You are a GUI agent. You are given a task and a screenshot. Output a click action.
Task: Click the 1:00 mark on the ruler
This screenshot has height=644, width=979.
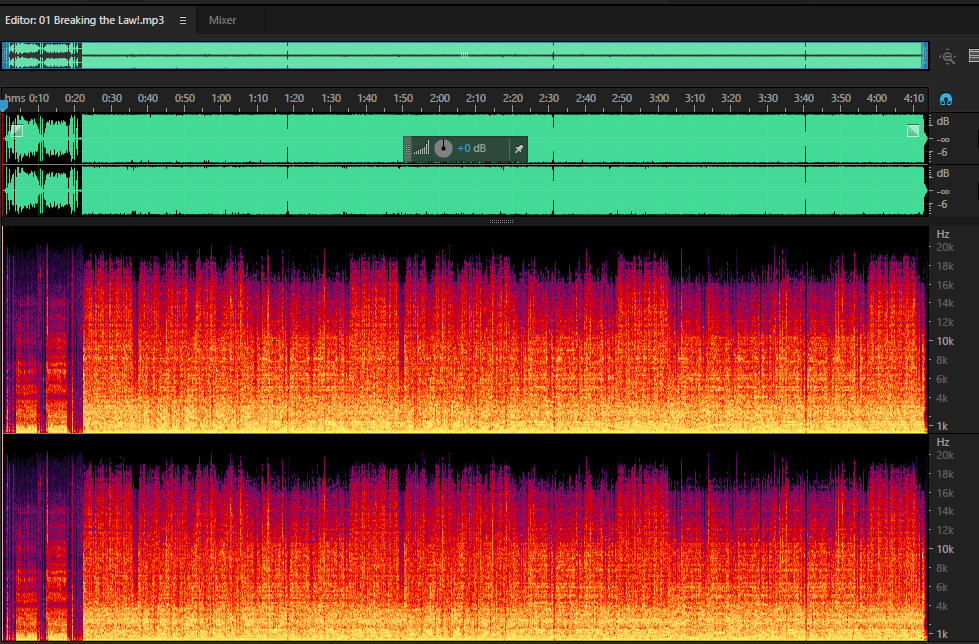[x=221, y=98]
